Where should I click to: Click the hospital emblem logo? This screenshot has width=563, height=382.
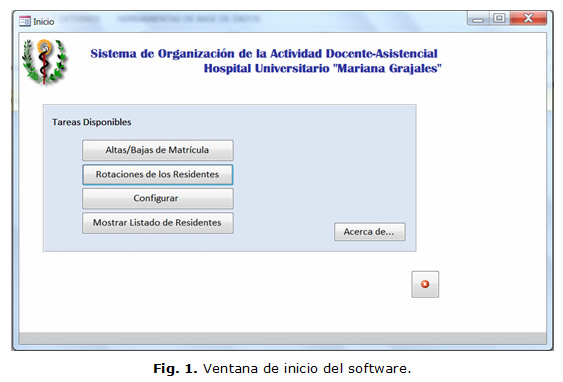[45, 62]
